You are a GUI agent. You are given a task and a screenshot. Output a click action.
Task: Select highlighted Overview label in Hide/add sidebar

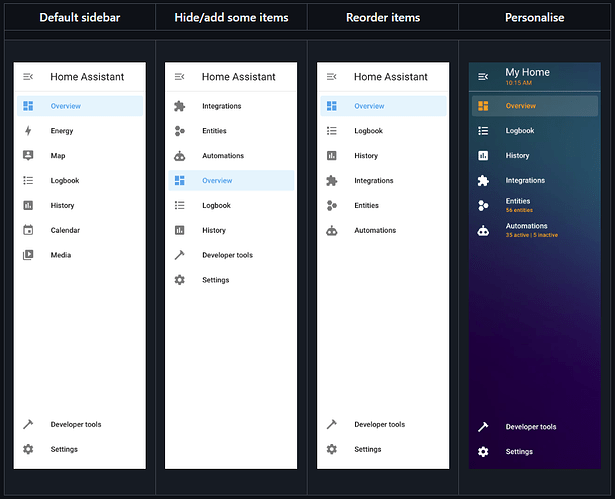(217, 180)
